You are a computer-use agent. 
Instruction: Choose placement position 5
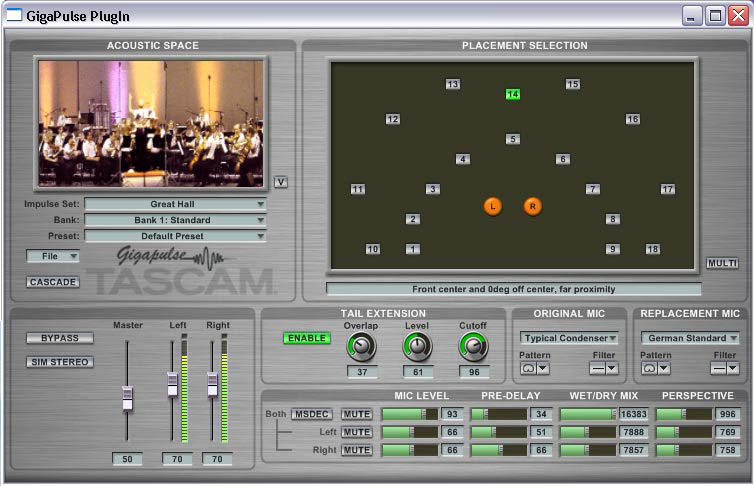click(513, 139)
